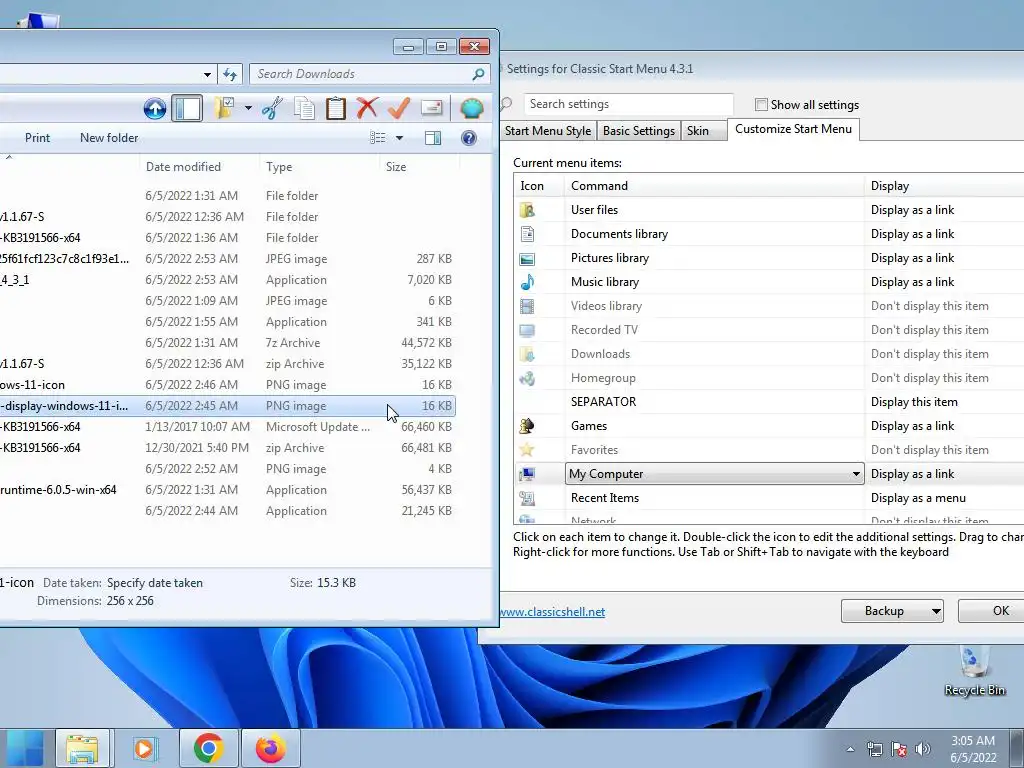Click the Favorites star icon
This screenshot has width=1024, height=768.
527,450
